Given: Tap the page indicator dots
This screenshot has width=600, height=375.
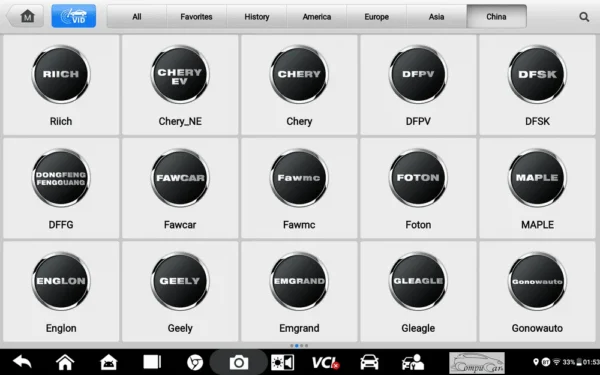Looking at the screenshot, I should point(299,346).
